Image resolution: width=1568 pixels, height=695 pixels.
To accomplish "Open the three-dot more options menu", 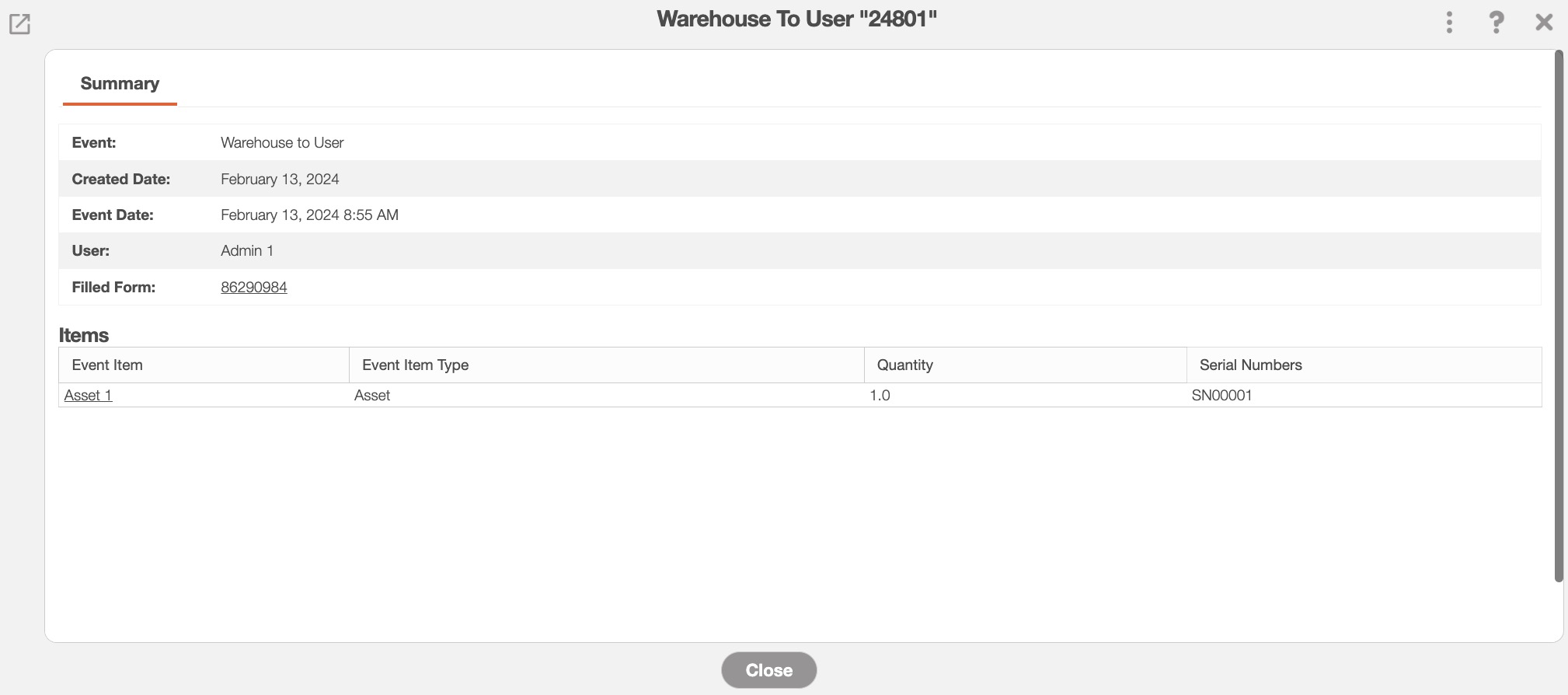I will (1449, 23).
